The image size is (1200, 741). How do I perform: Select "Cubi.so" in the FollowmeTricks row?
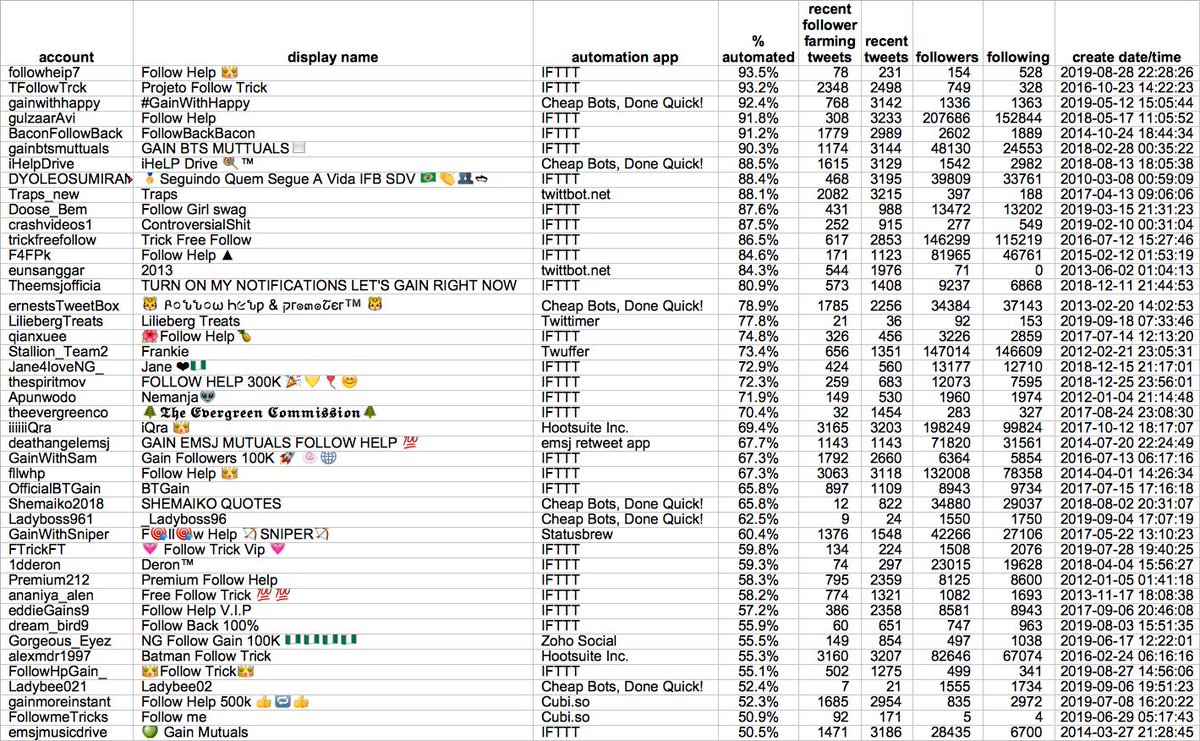coord(566,717)
